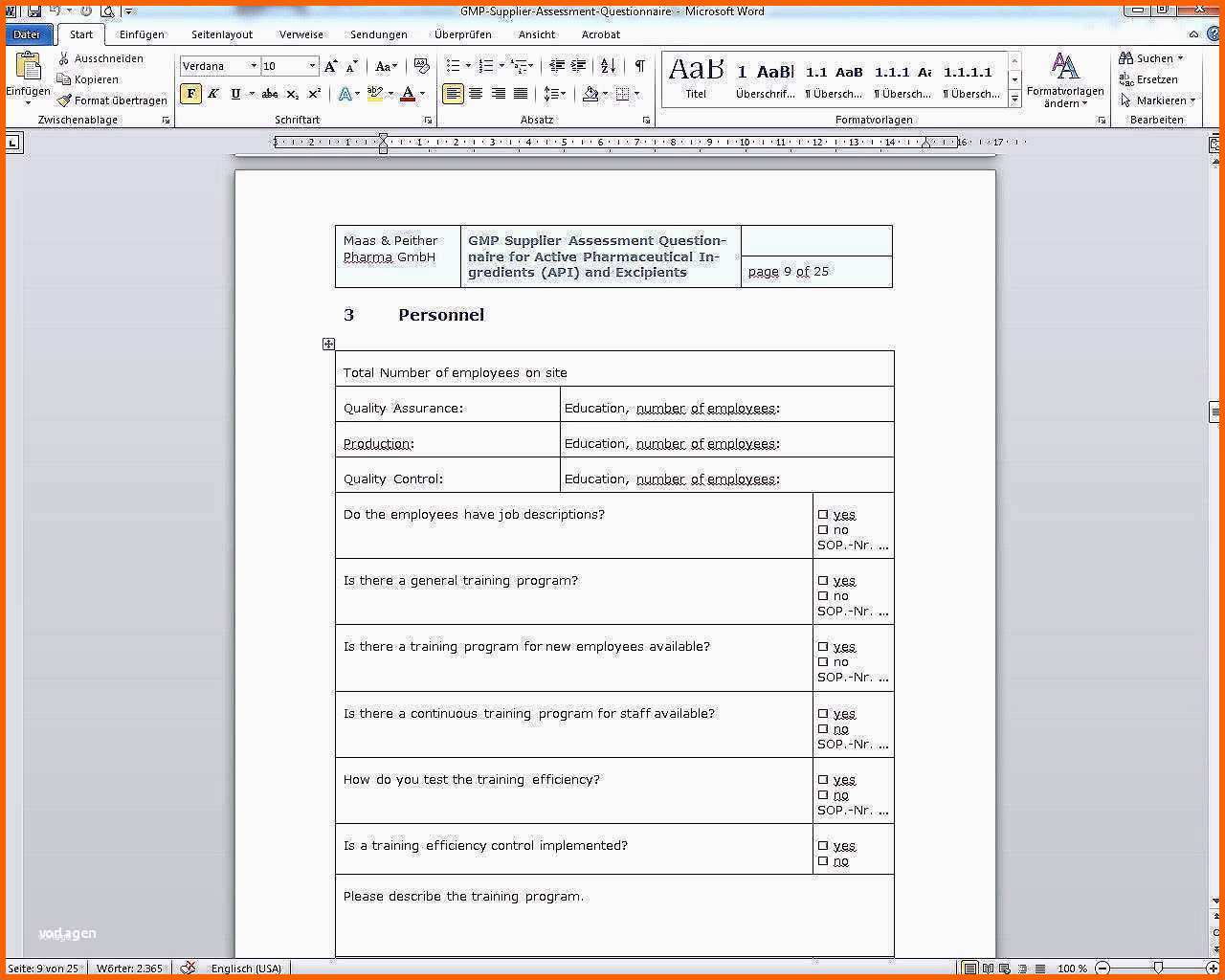Open the Datei tab

tap(27, 34)
